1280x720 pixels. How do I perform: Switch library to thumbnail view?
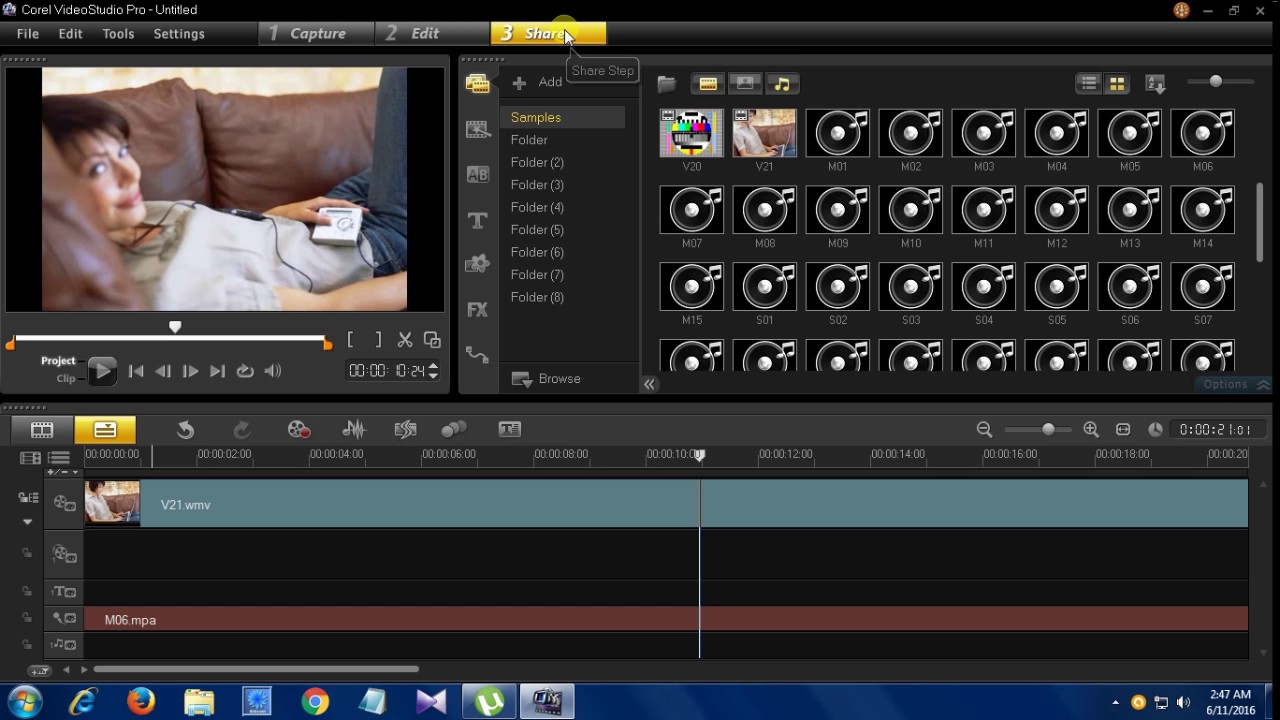point(1117,84)
